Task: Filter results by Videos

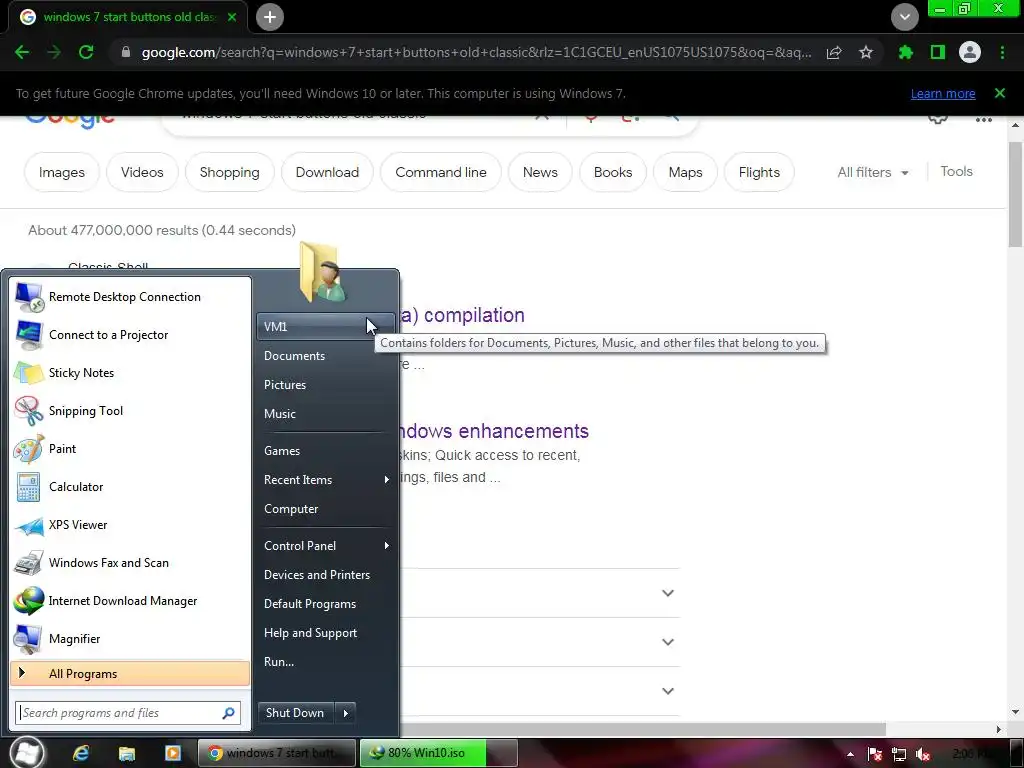Action: tap(142, 172)
